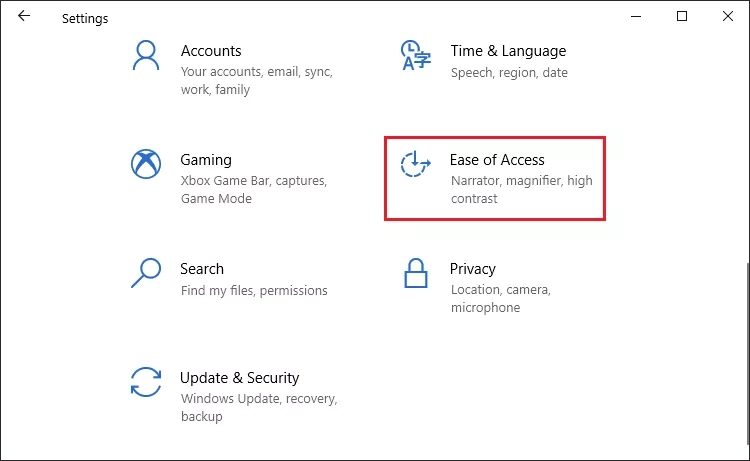Minimize the Settings window
The image size is (750, 461).
click(636, 16)
